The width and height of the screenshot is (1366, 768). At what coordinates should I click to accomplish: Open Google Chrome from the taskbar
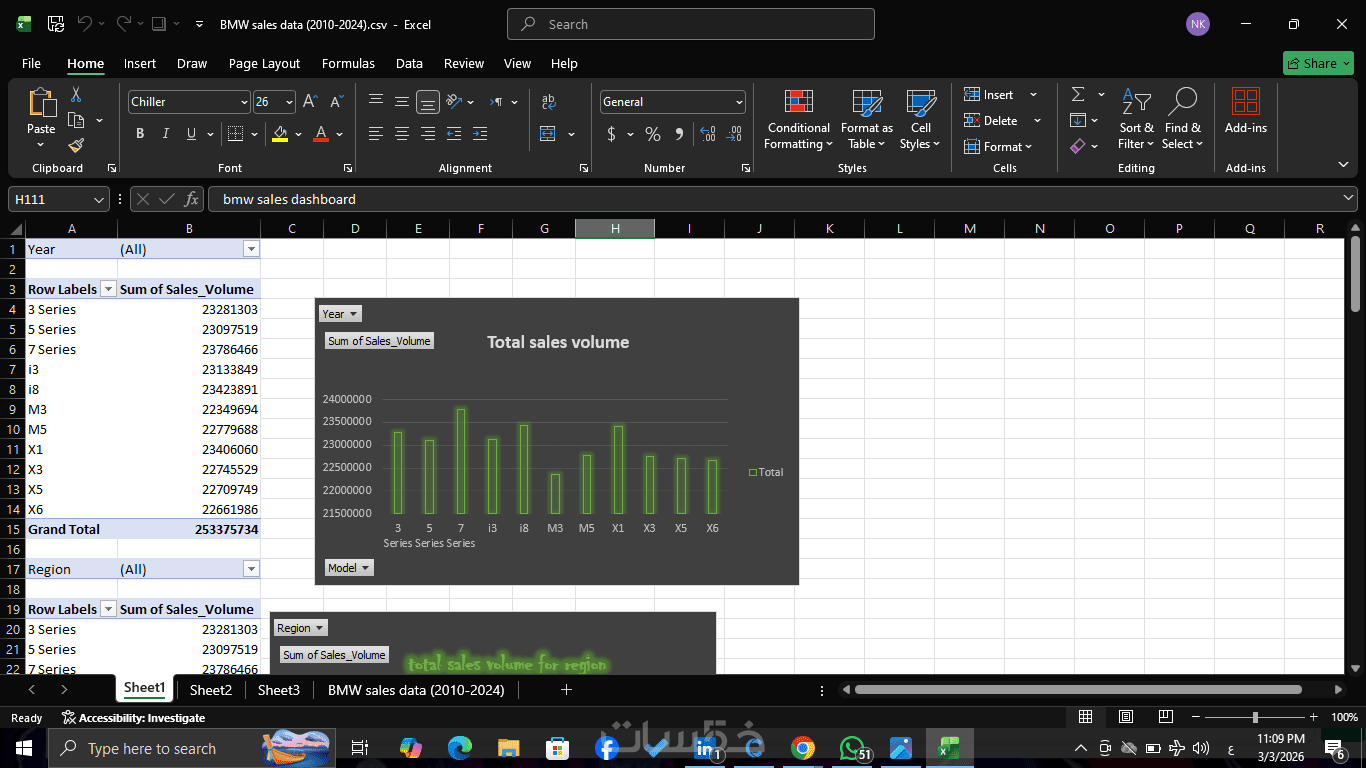[x=802, y=748]
